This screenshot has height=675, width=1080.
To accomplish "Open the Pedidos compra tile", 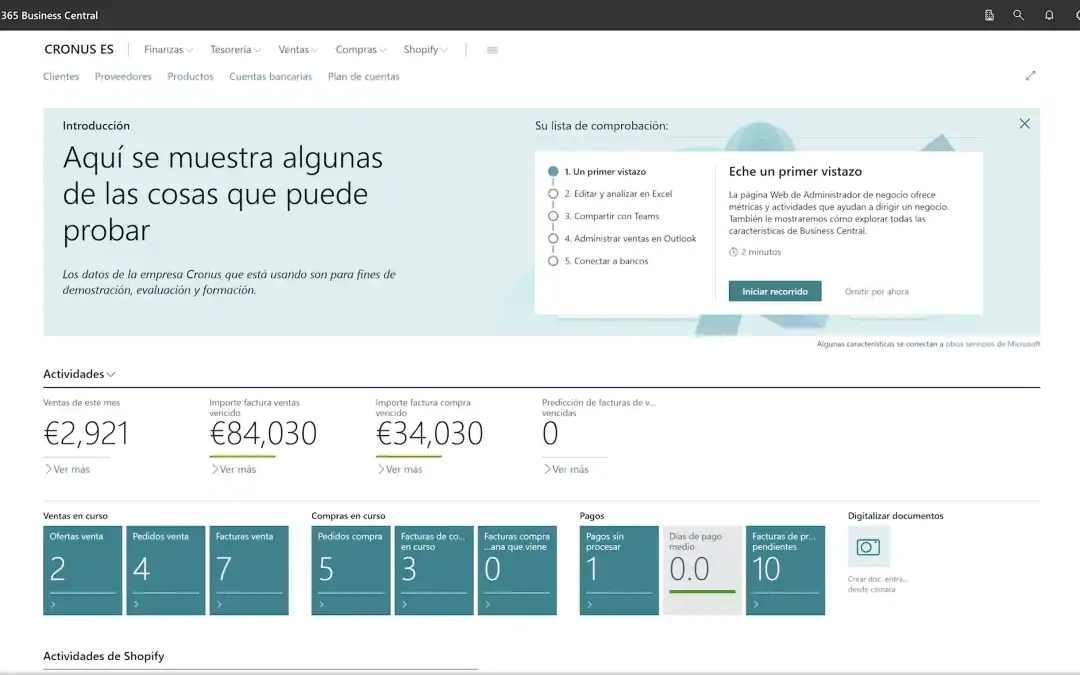I will click(x=351, y=570).
